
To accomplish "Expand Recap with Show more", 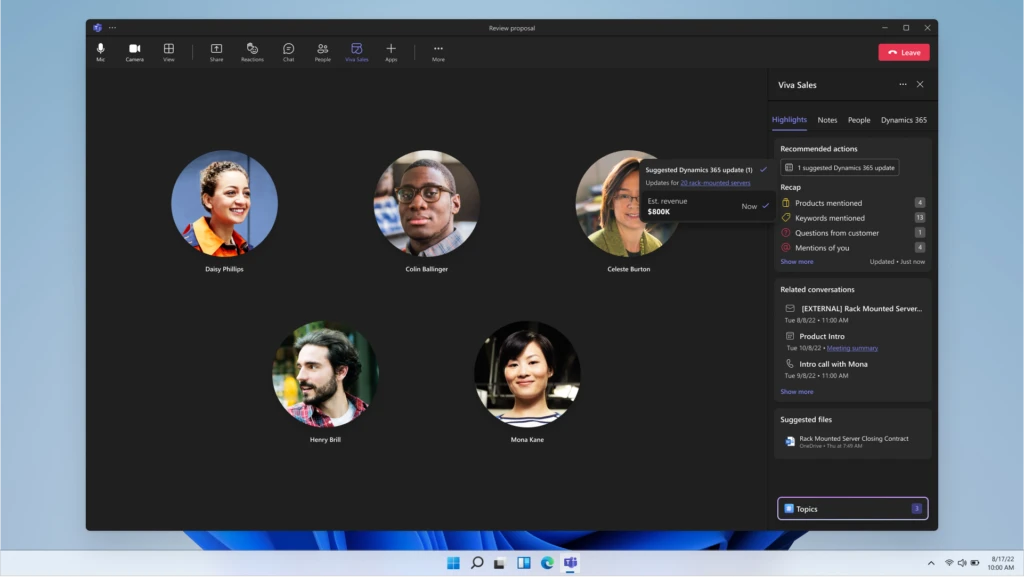I will [x=797, y=262].
